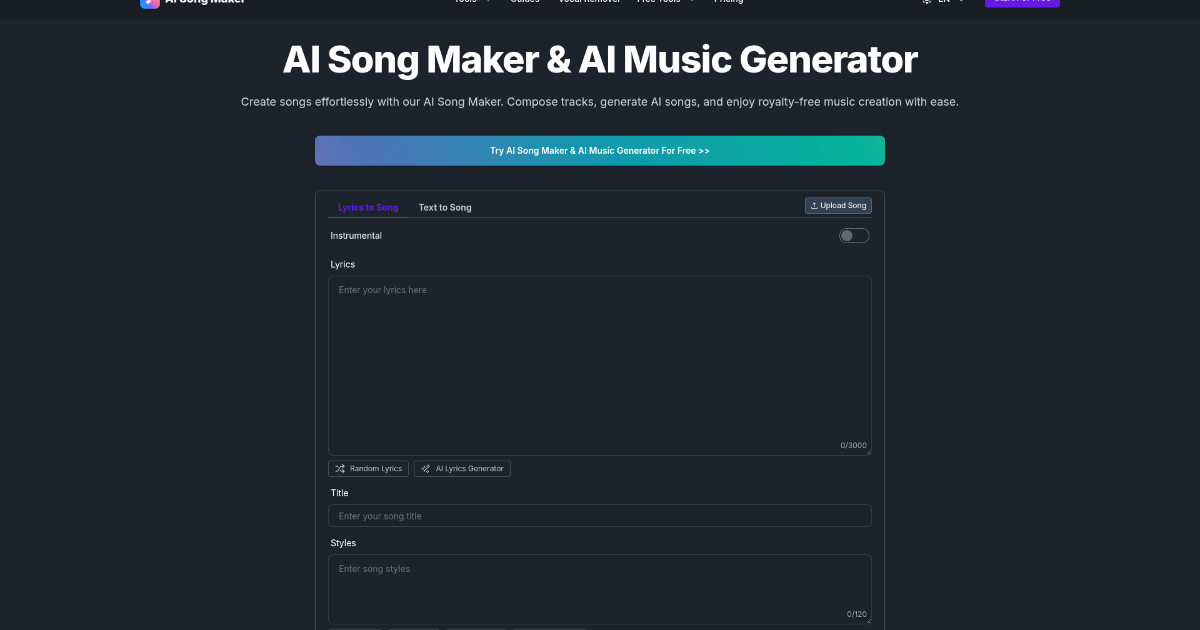Click the shuffle icon in Random Lyrics
Viewport: 1200px width, 630px height.
(340, 468)
